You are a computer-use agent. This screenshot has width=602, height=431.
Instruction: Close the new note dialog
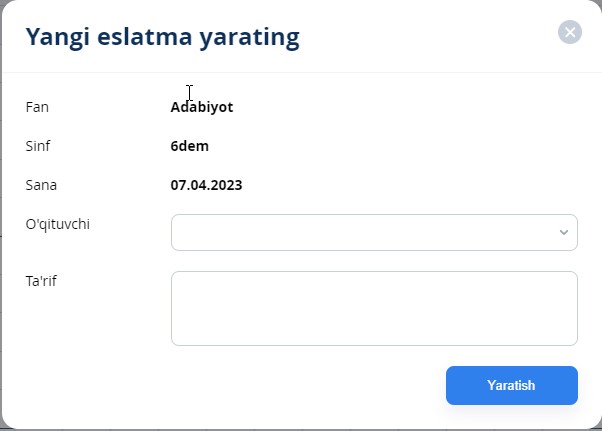click(x=570, y=32)
